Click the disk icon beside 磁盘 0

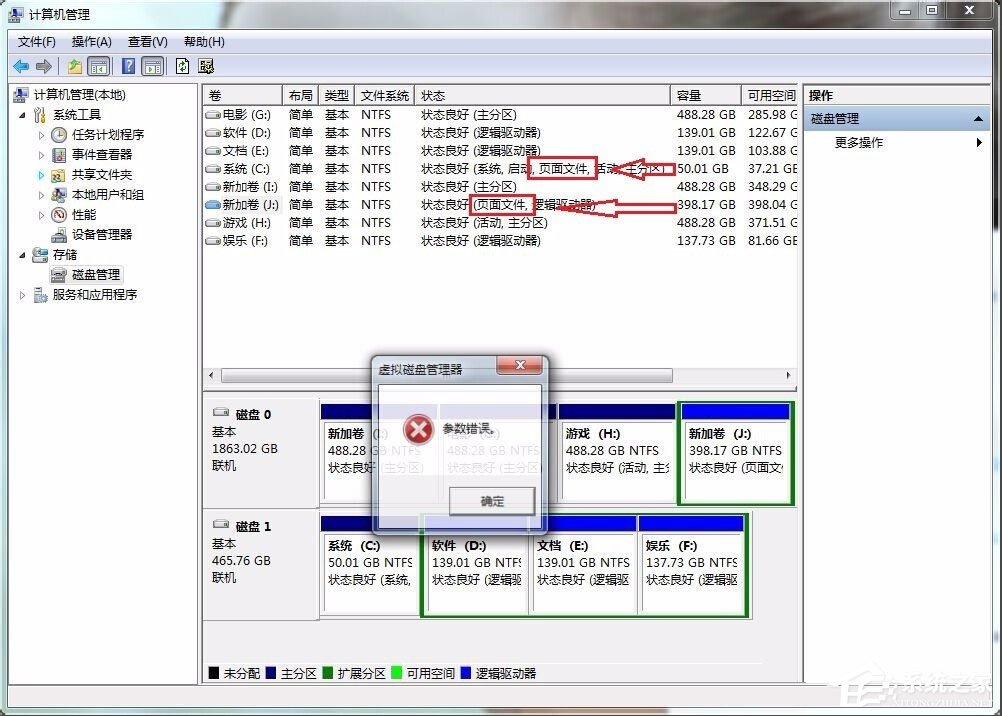click(x=221, y=412)
